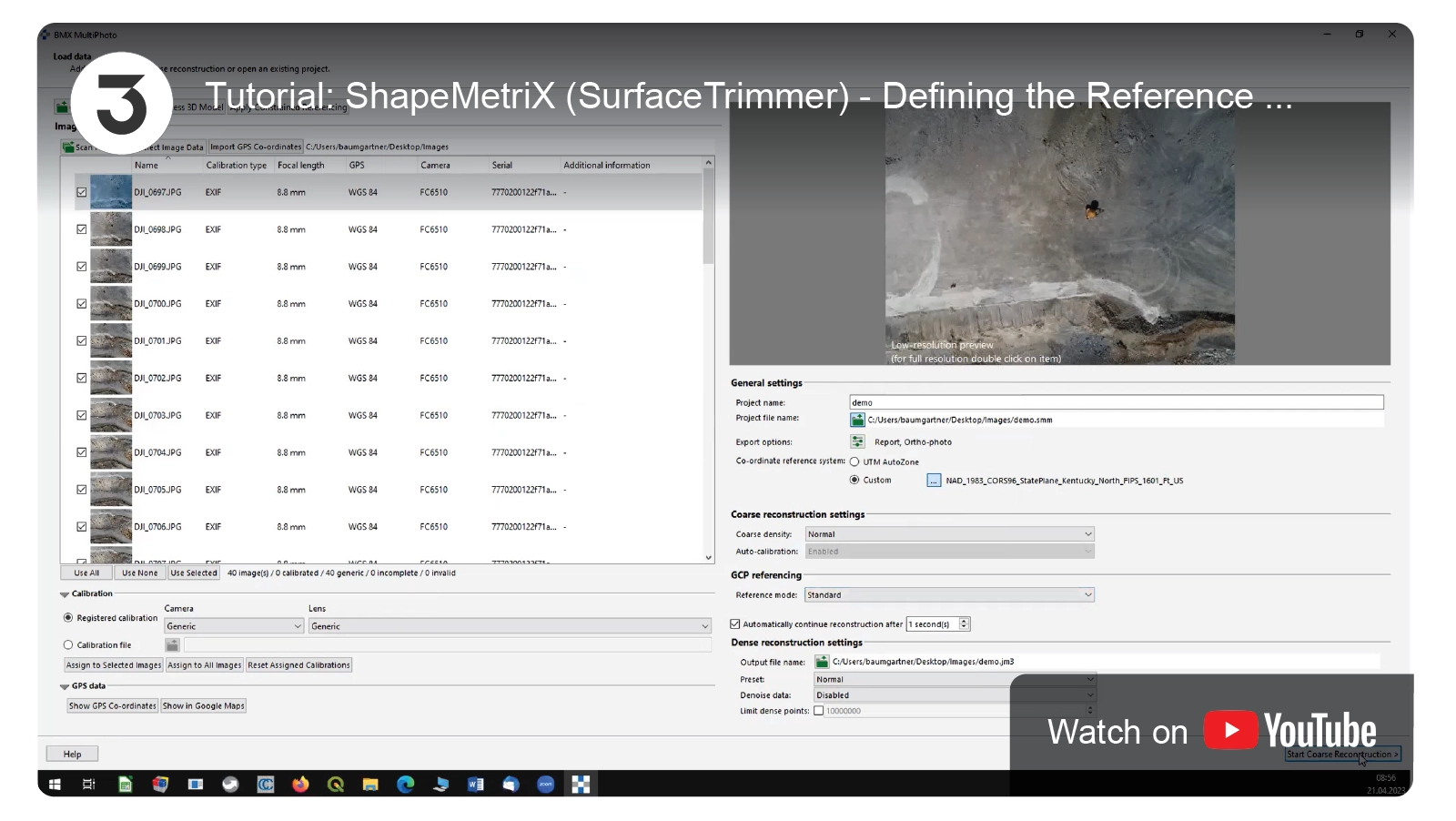Select the Calibration file radio option
Image resolution: width=1456 pixels, height=821 pixels.
[68, 645]
